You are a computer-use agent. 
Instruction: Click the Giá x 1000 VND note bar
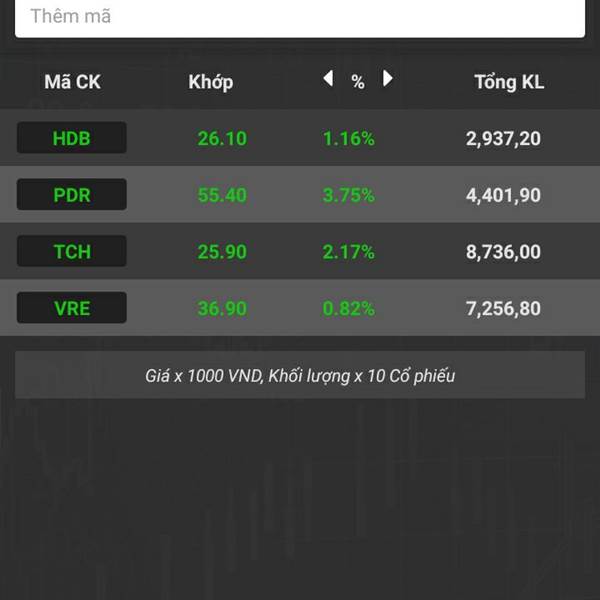[300, 375]
